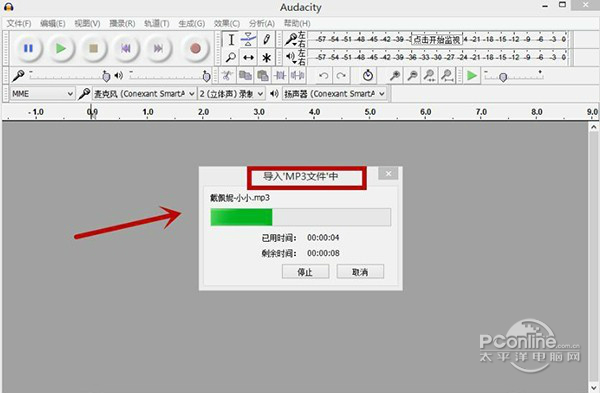The width and height of the screenshot is (600, 393).
Task: Click the Zoom Out icon
Action: tap(412, 75)
